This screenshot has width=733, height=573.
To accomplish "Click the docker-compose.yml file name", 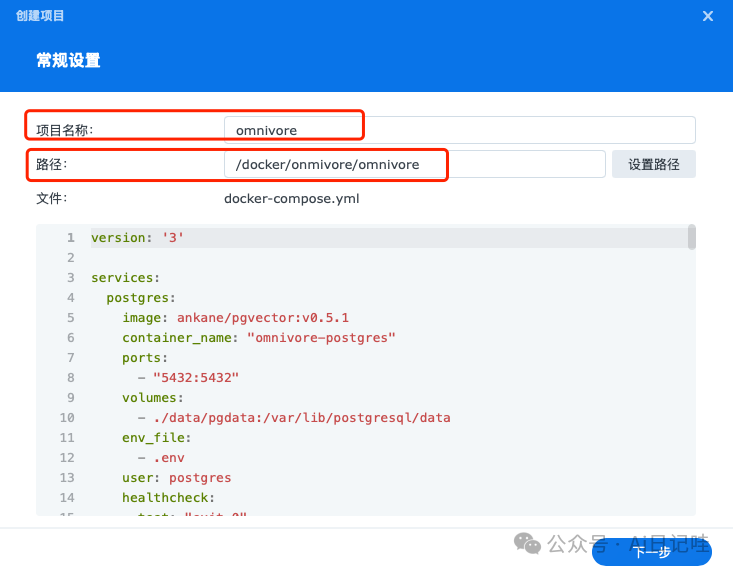I will 292,199.
